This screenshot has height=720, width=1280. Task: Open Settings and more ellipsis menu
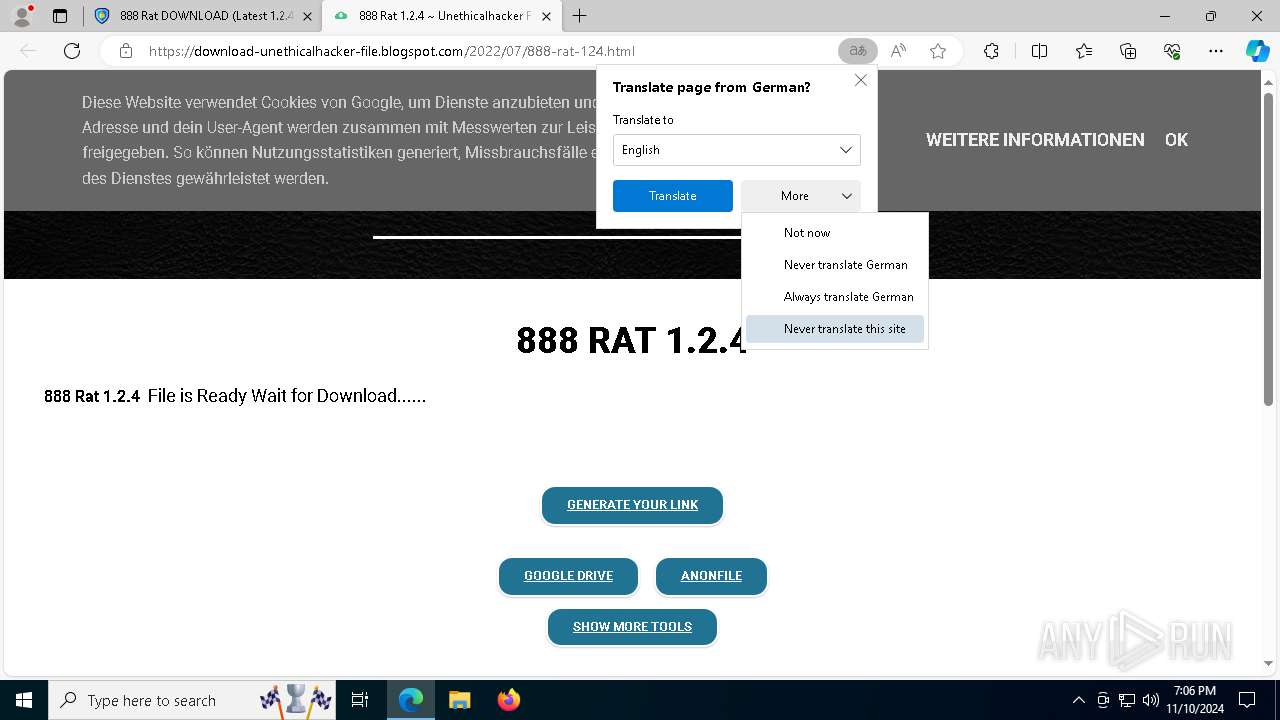point(1216,51)
